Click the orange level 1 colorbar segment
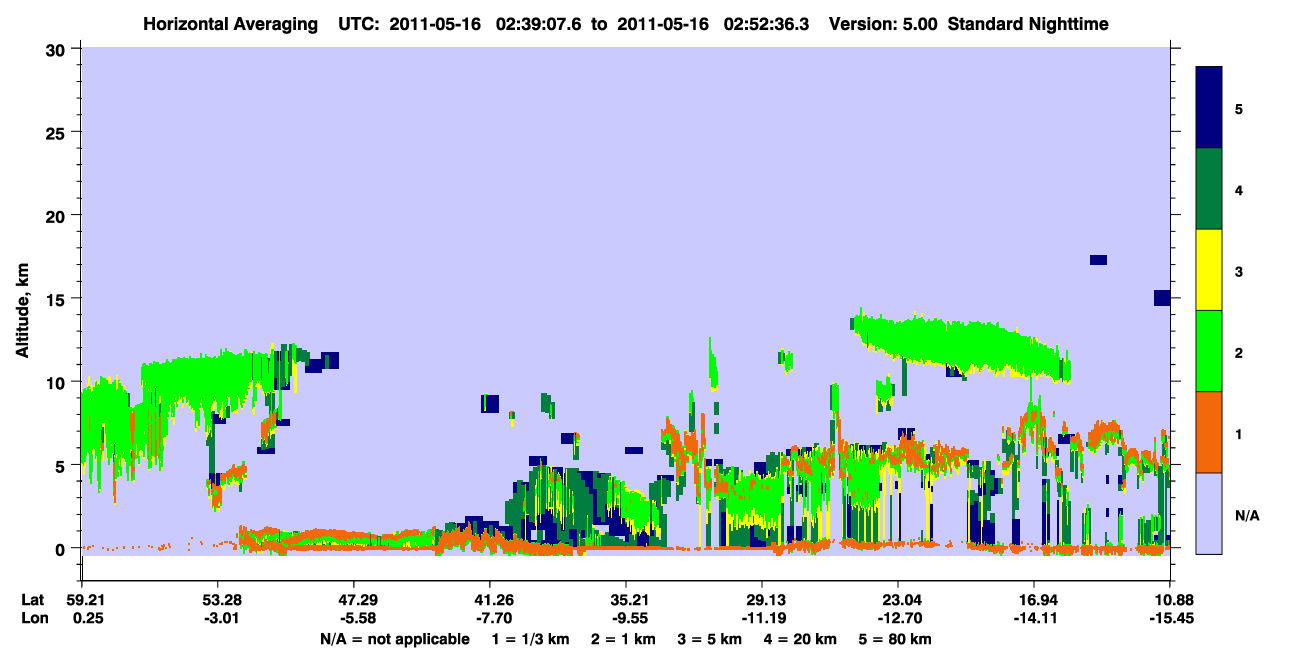 (1209, 432)
